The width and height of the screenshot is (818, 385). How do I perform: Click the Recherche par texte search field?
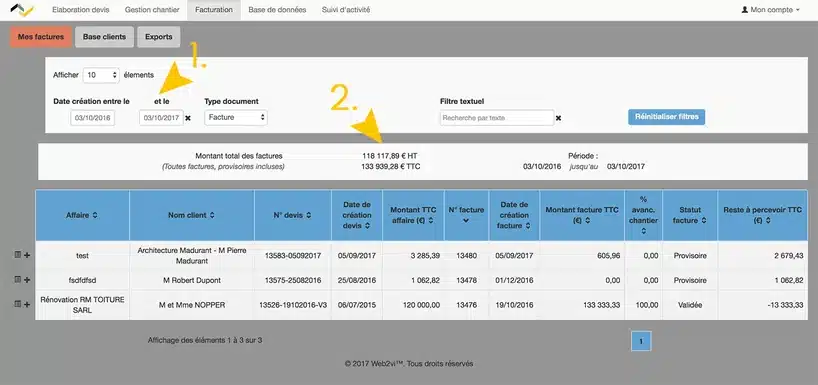(497, 118)
